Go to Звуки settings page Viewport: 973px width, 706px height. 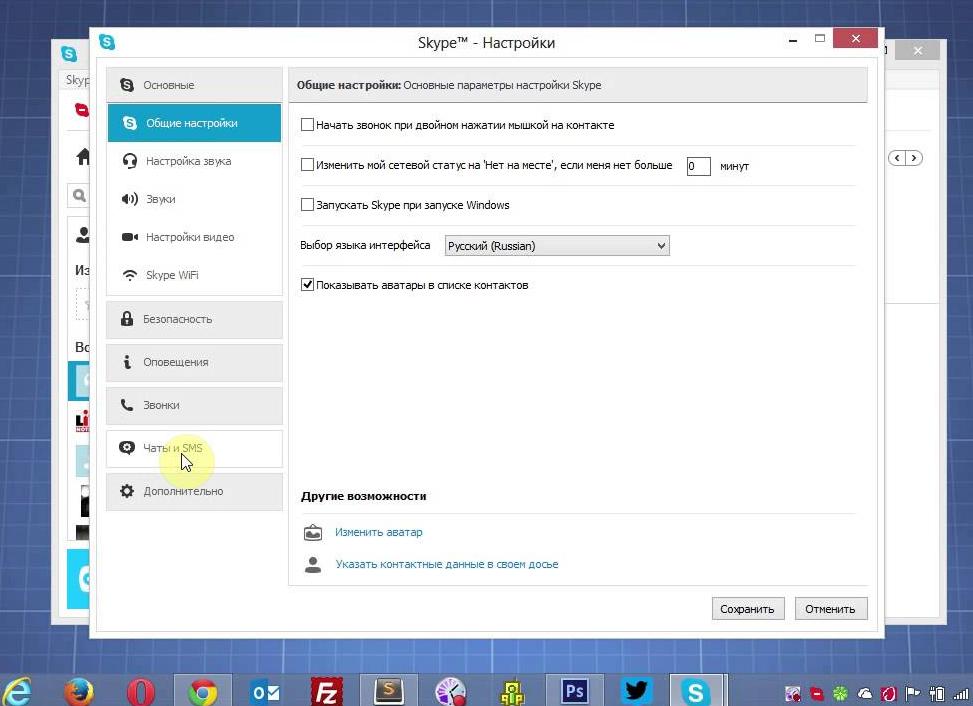[x=194, y=199]
